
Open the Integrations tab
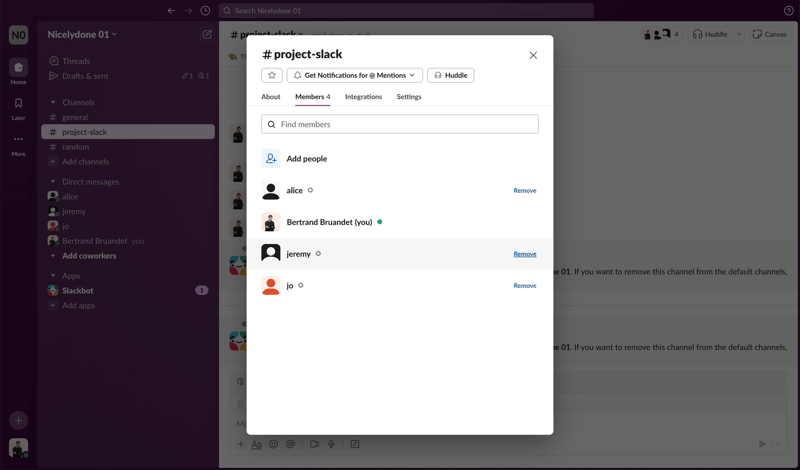[363, 97]
